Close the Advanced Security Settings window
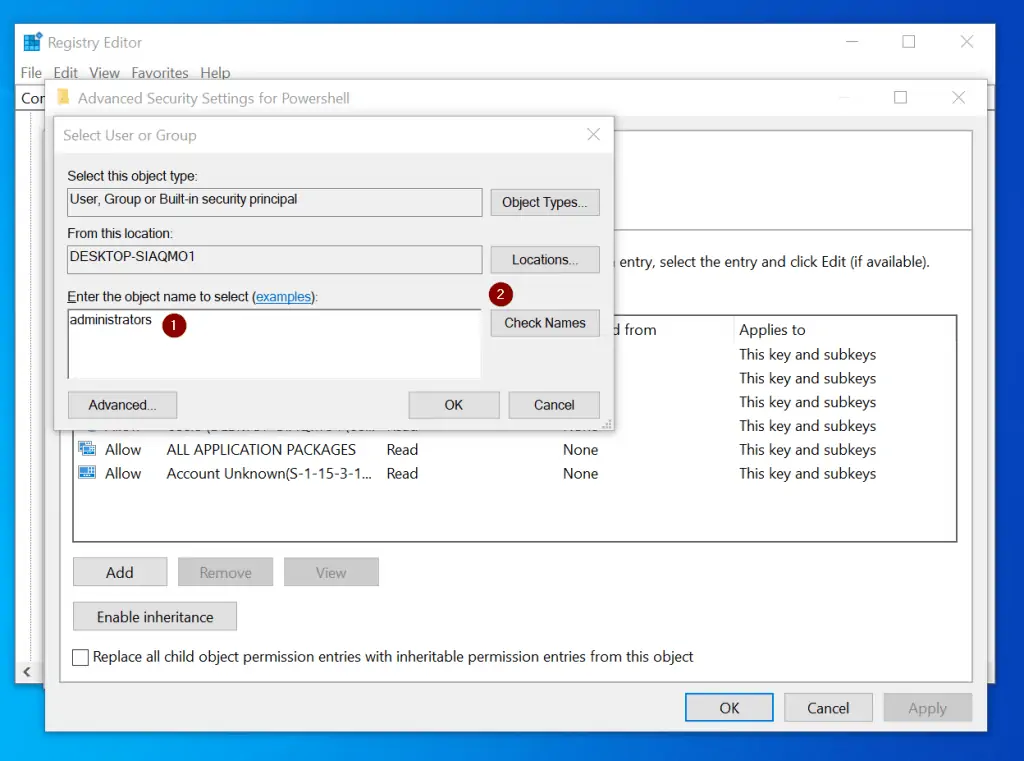Viewport: 1024px width, 761px height. click(x=958, y=97)
